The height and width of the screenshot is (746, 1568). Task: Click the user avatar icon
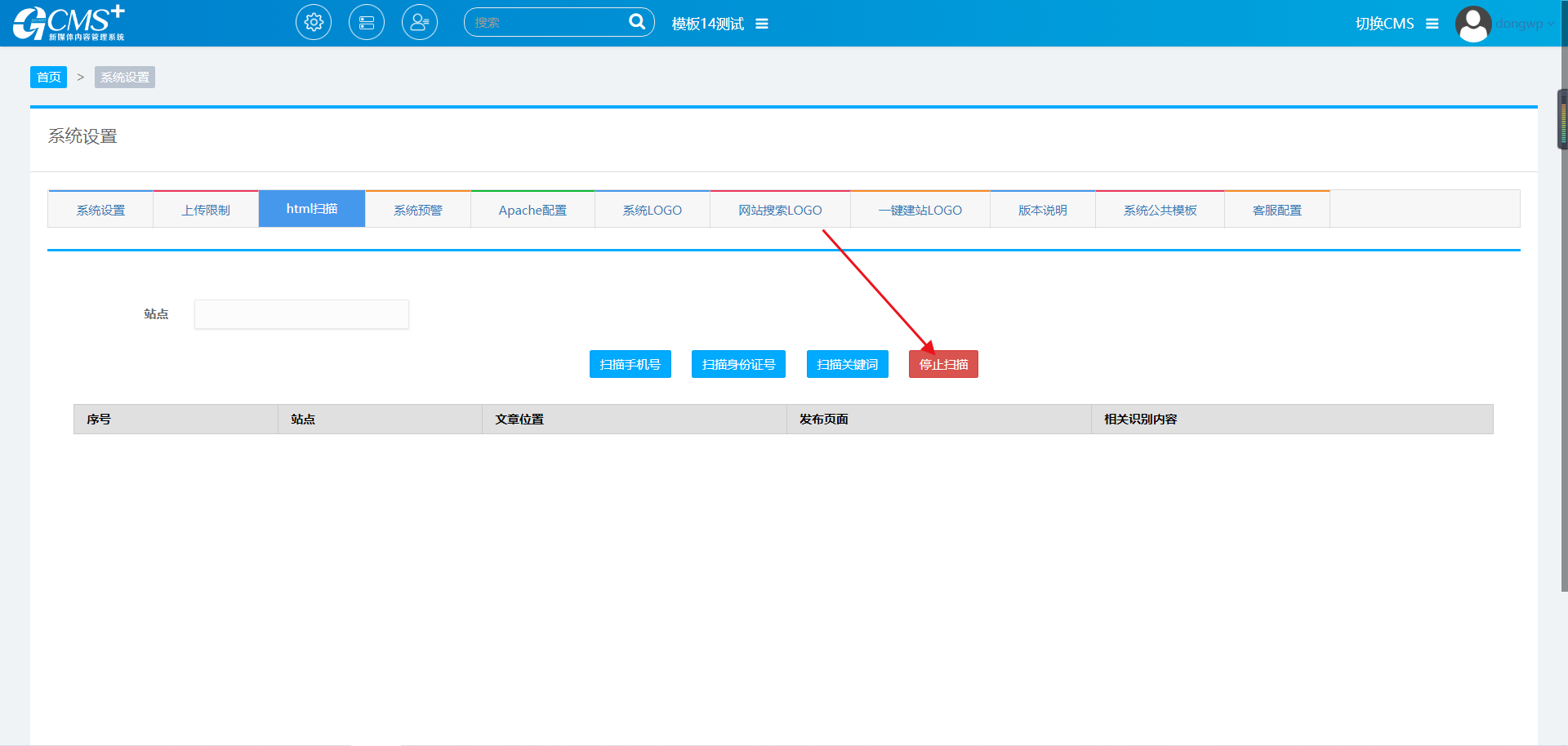point(1472,24)
